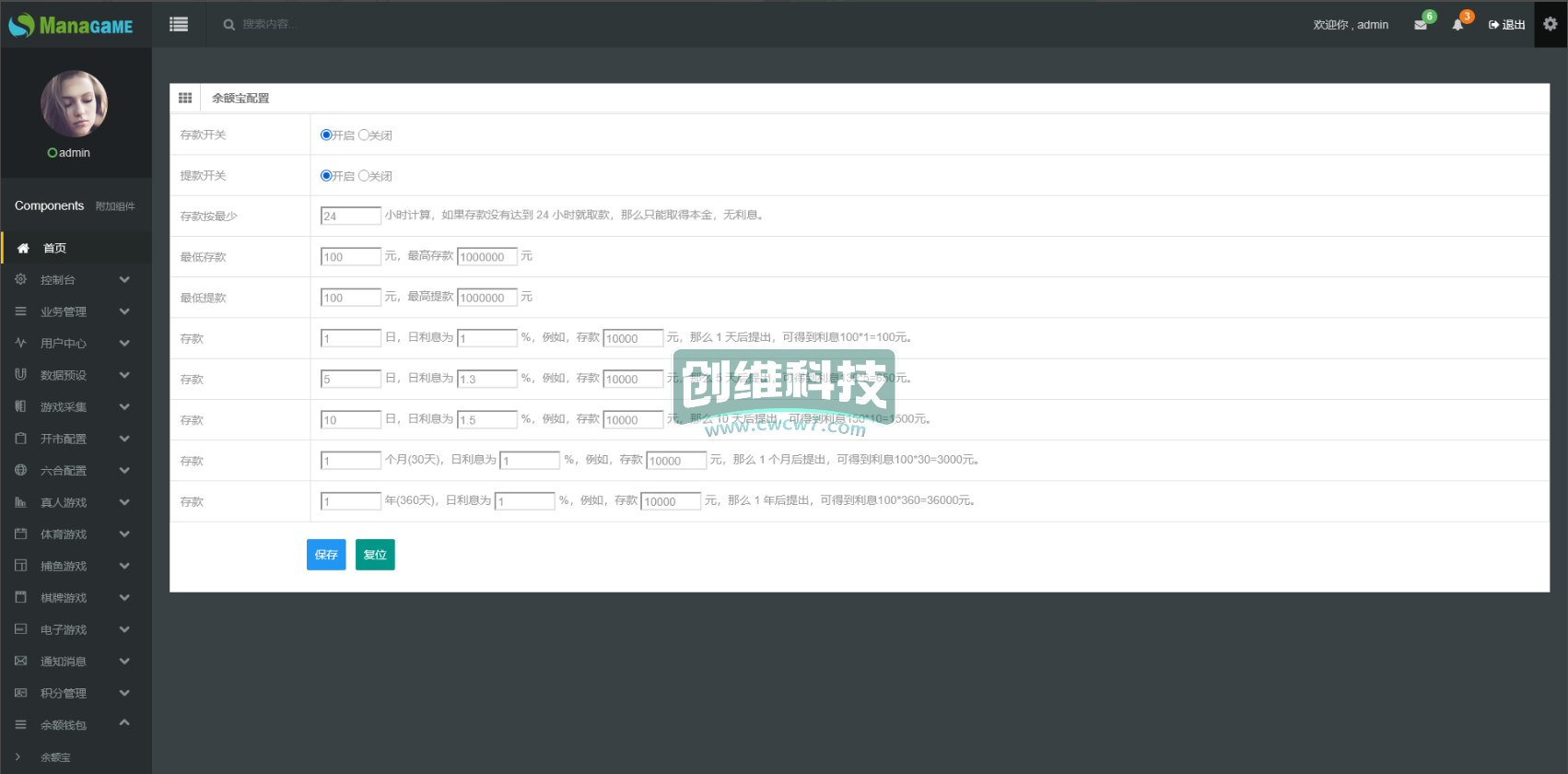The image size is (1568, 774).
Task: Toggle the sidebar list menu icon
Action: pos(179,25)
